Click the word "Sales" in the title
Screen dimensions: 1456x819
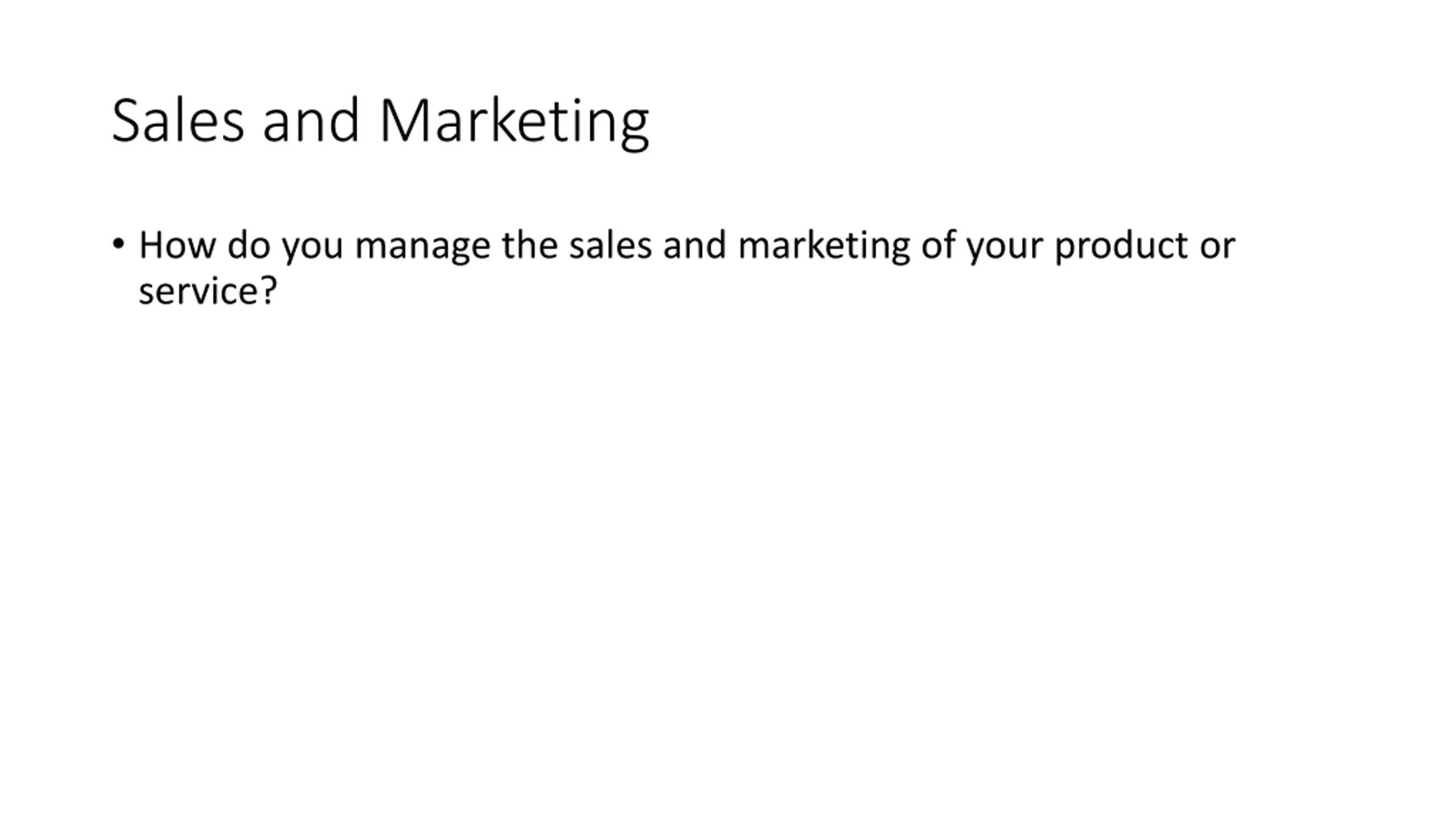pos(177,121)
